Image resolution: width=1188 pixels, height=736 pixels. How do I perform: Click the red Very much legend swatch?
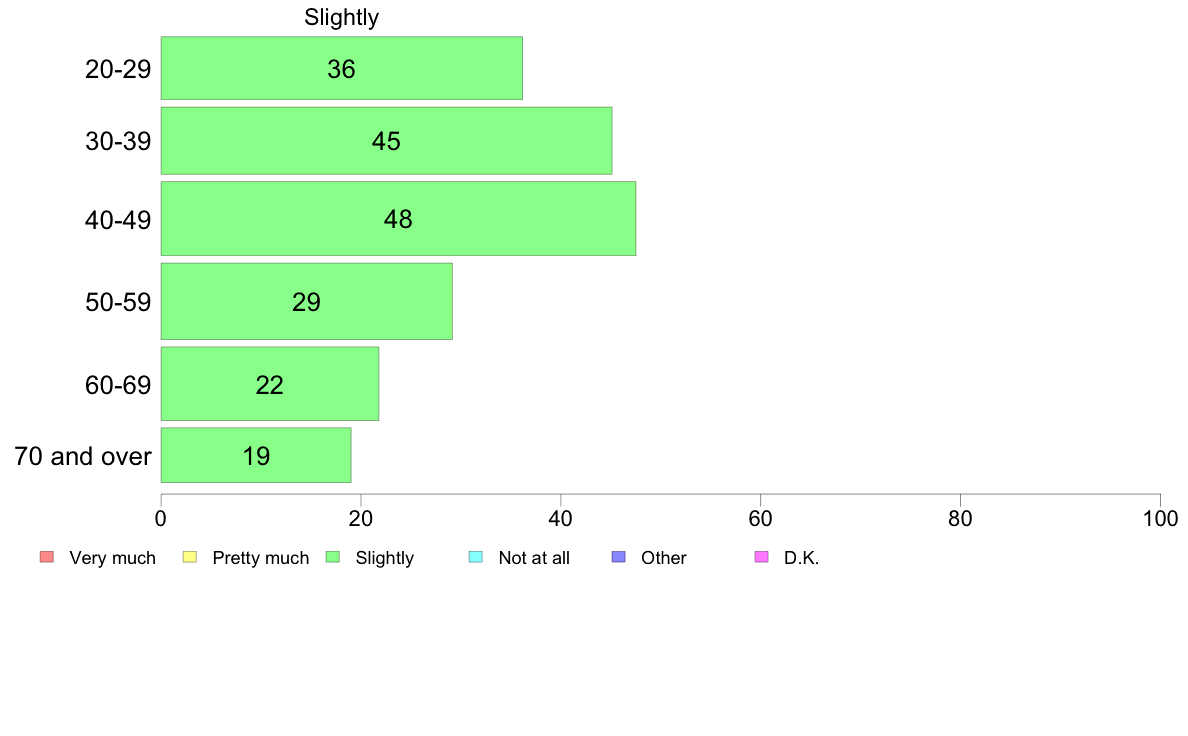[47, 557]
